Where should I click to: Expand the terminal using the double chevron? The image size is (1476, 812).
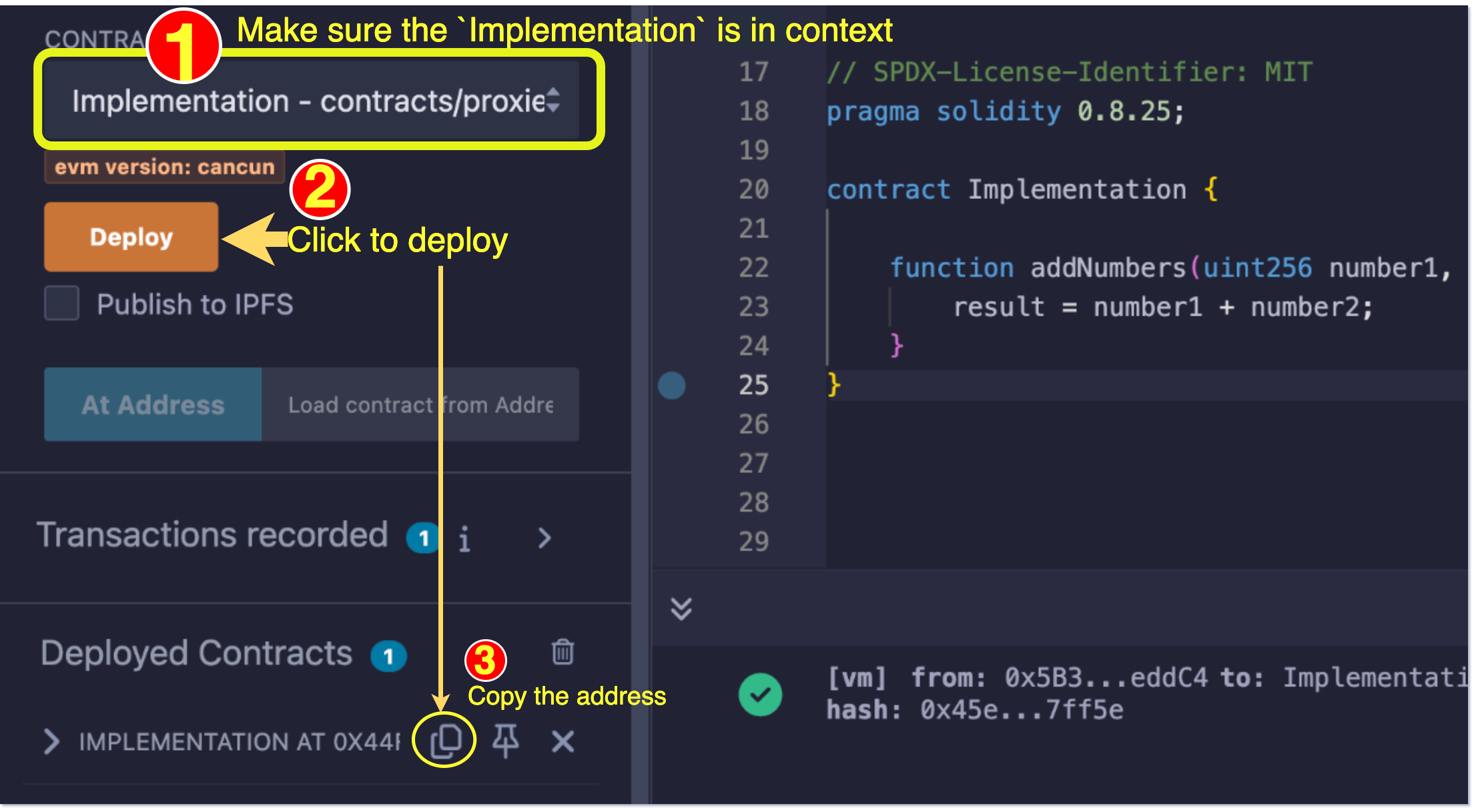(x=681, y=608)
